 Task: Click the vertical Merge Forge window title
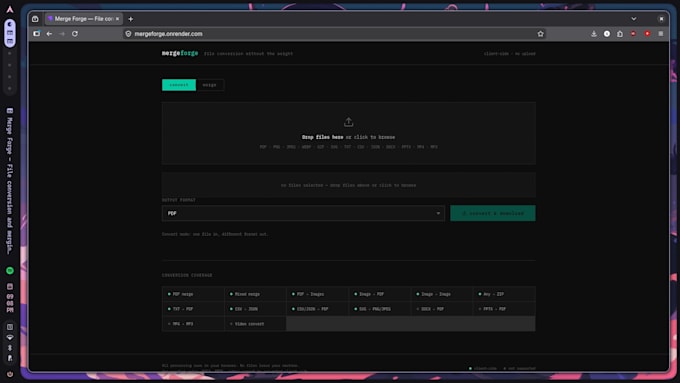[10, 186]
